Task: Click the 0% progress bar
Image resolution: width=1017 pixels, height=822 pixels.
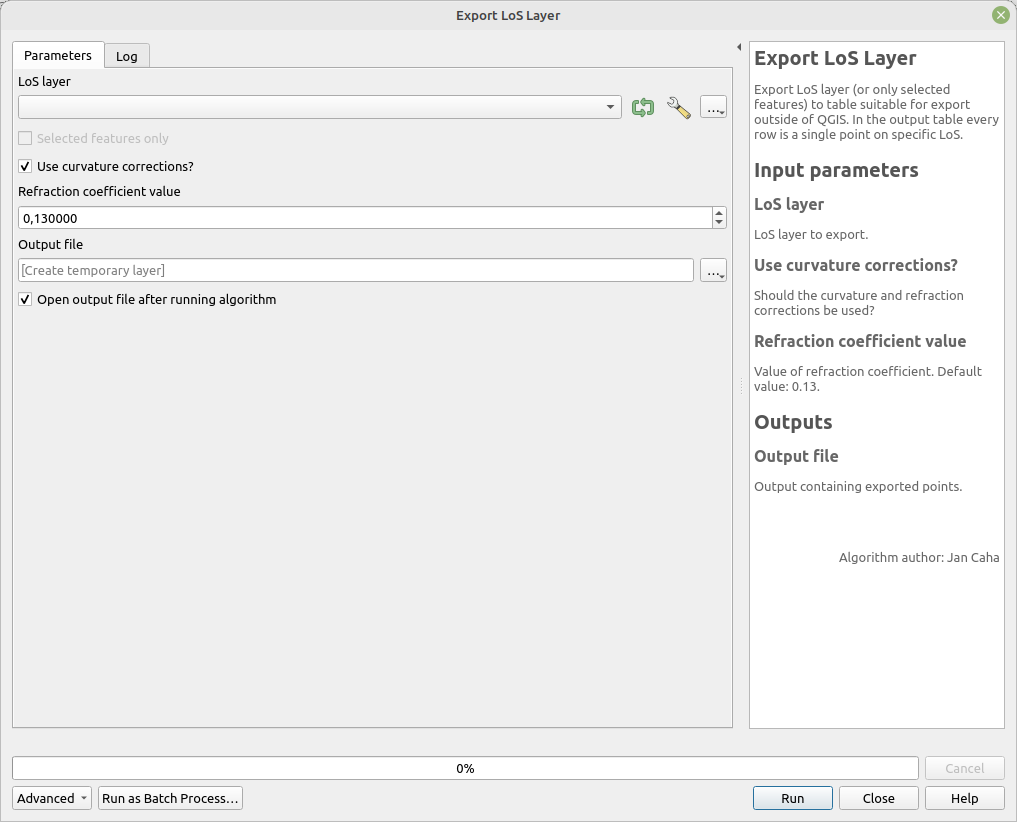Action: [465, 768]
